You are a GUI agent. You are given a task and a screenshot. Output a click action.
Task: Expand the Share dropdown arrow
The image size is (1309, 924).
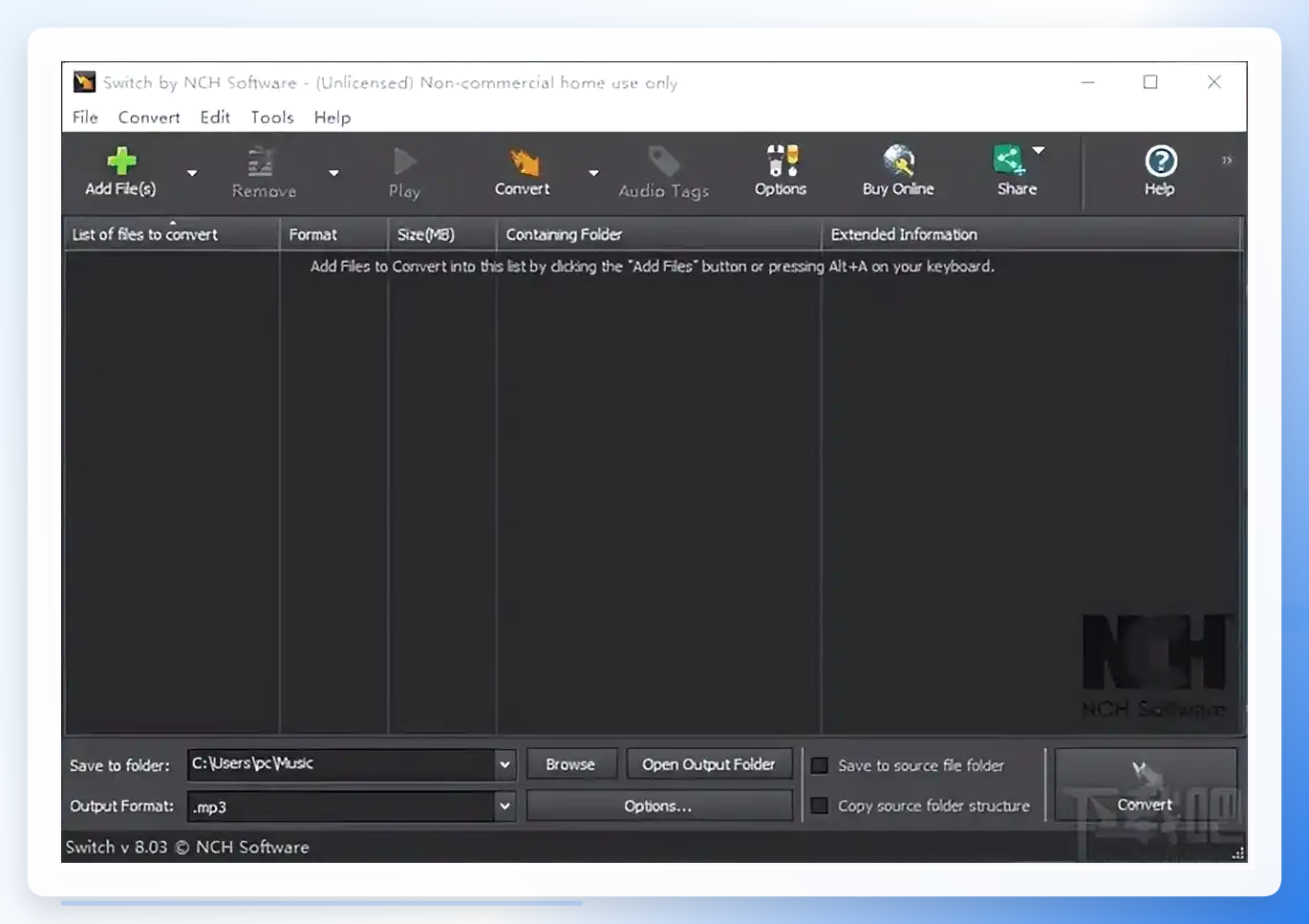(x=1039, y=150)
